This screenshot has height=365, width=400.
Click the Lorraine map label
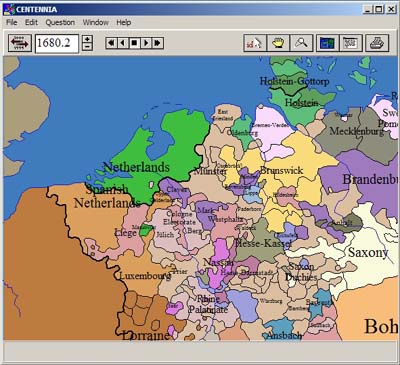pos(146,335)
